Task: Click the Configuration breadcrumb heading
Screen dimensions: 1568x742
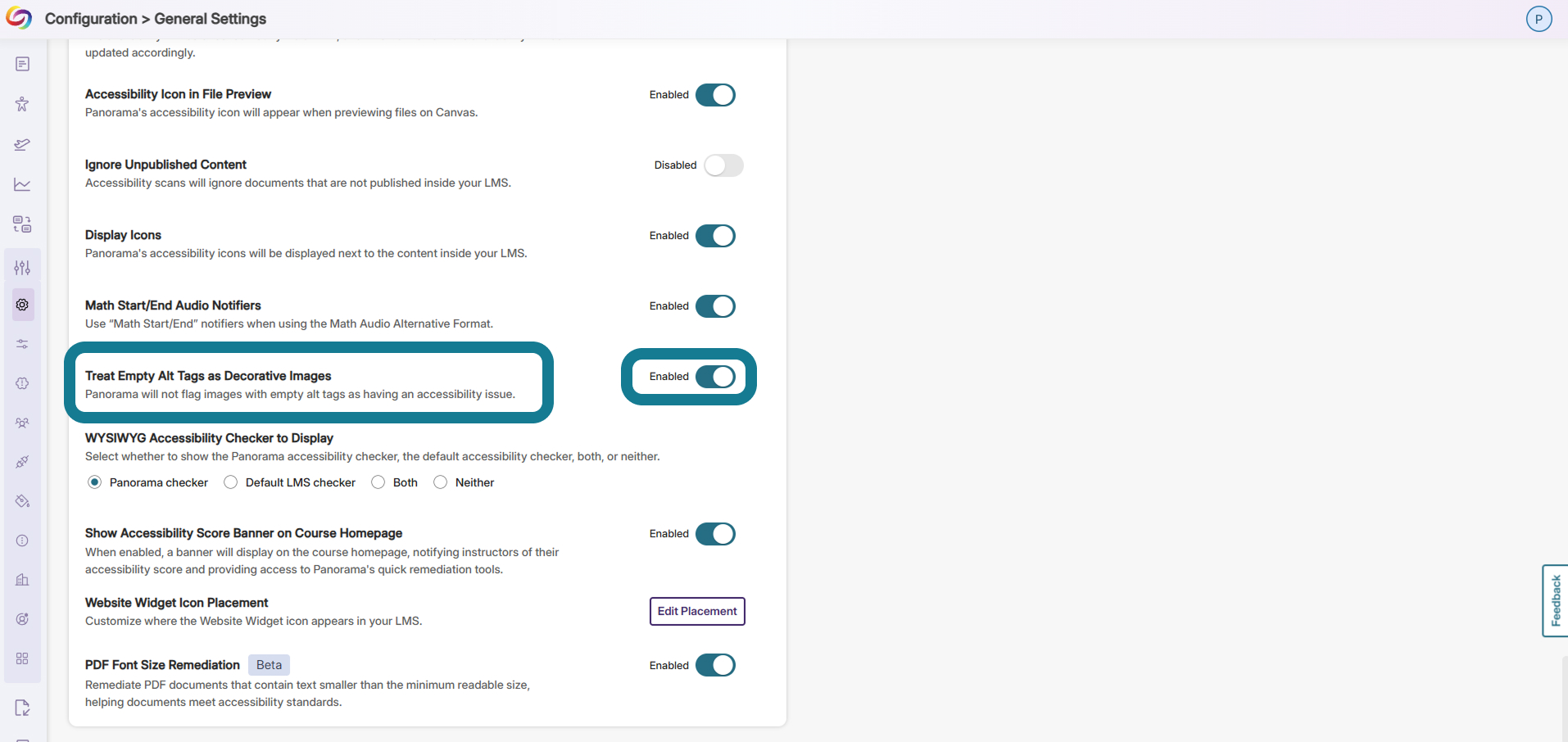Action: coord(91,19)
